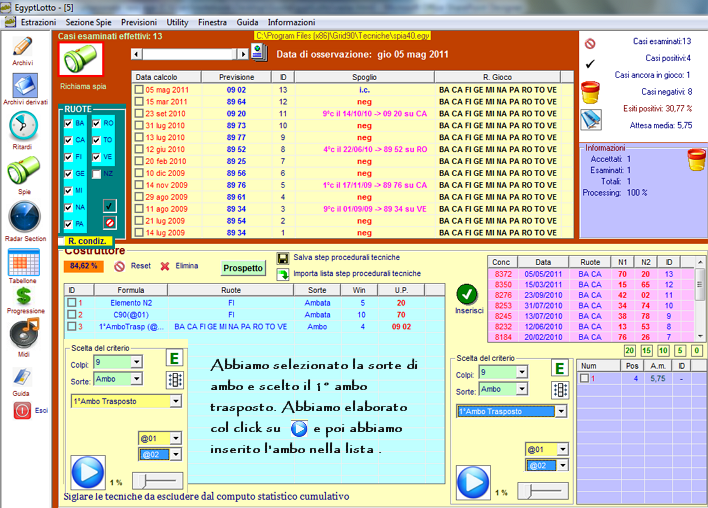This screenshot has height=508, width=708.
Task: Click the blue book icon in stats panel
Action: click(591, 120)
